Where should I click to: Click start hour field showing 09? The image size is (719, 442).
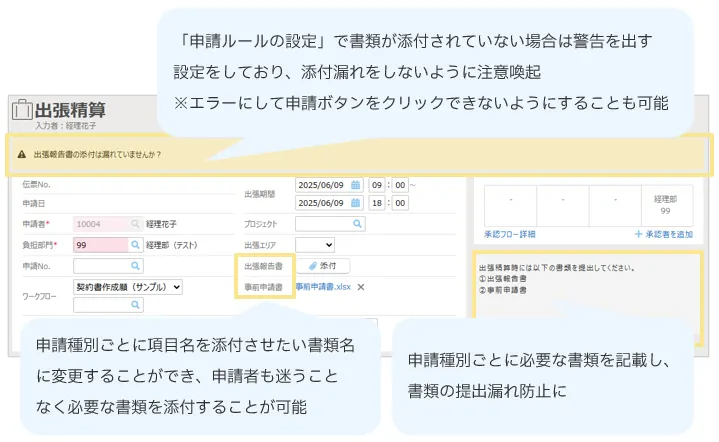point(376,185)
